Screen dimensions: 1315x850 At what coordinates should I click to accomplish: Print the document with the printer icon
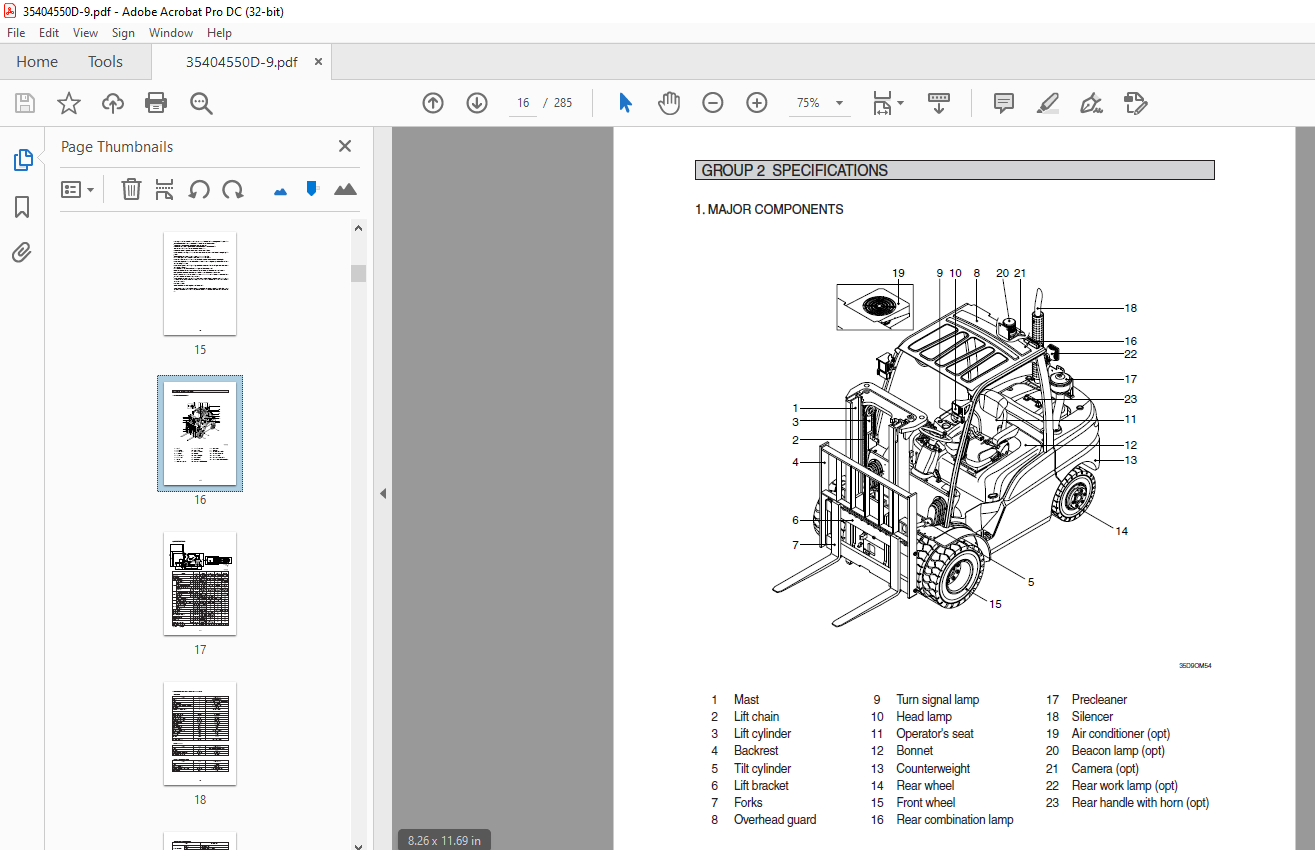[156, 103]
